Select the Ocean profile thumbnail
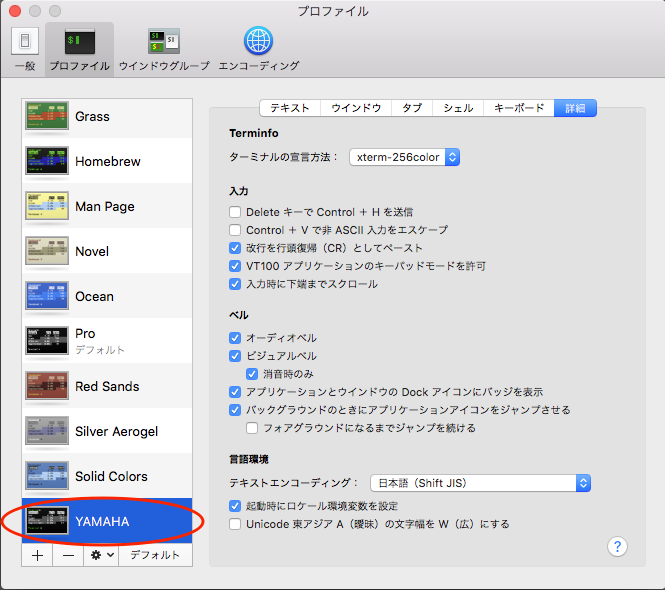The width and height of the screenshot is (665, 590). tap(47, 295)
